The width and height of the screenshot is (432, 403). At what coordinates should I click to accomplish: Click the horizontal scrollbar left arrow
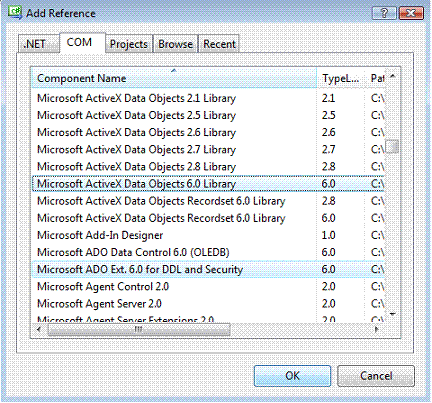(39, 330)
